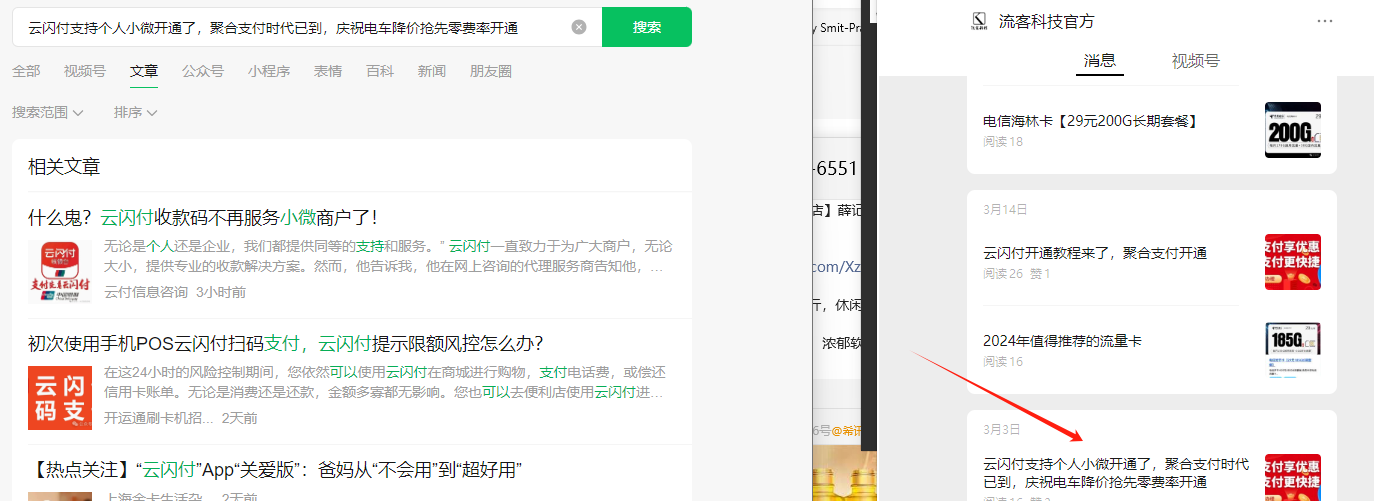
Task: Open article 热点关注 云闪付App关爱版
Action: coord(276,470)
